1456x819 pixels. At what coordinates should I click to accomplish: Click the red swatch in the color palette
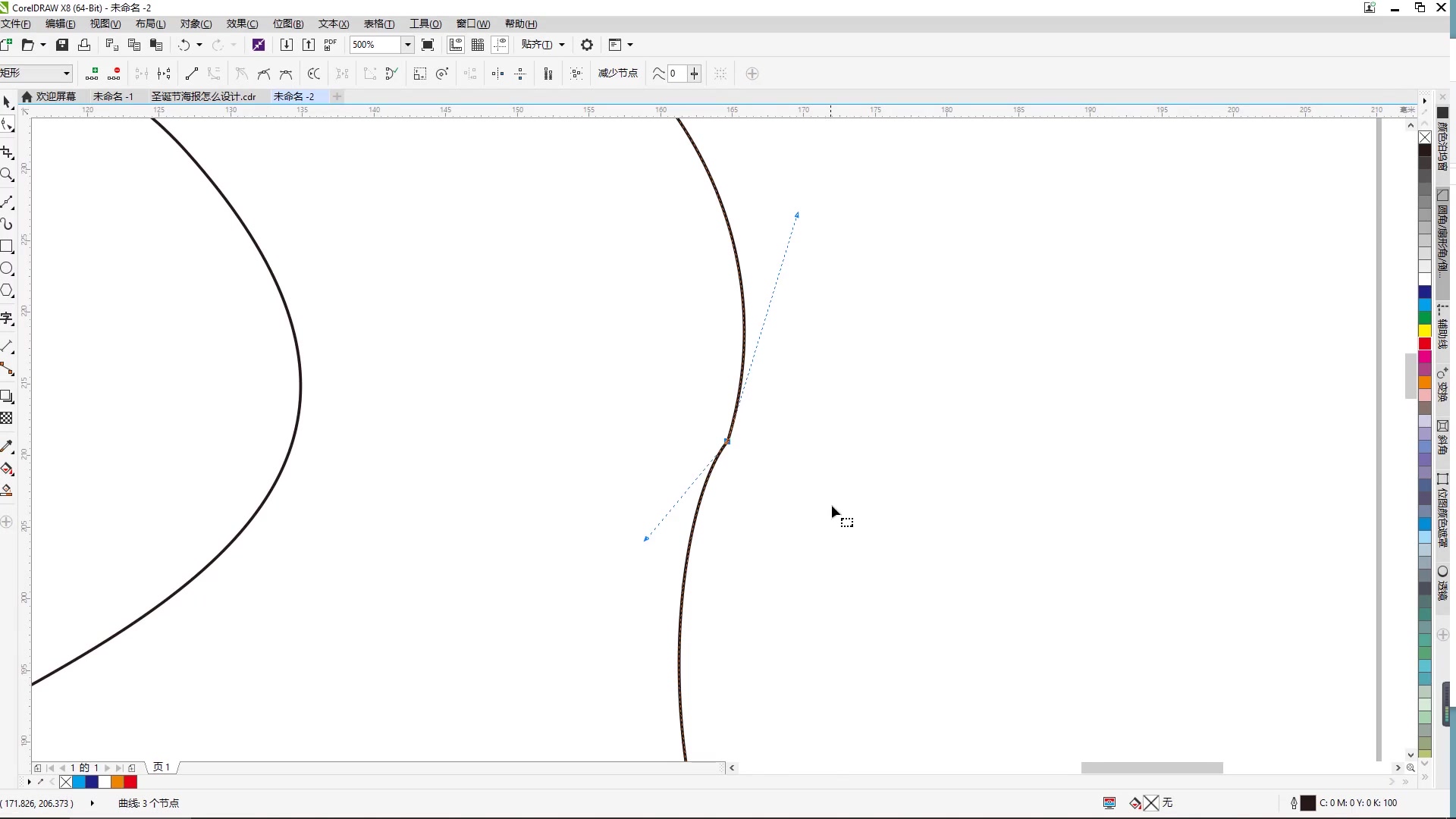(1425, 344)
